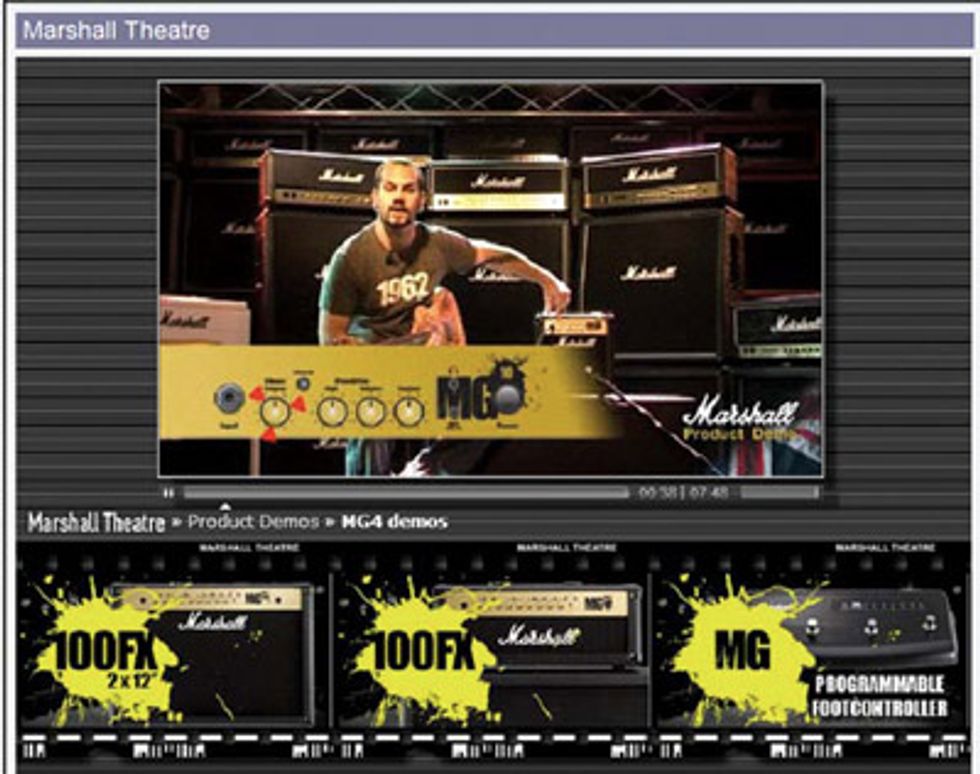Open the Product Demos breadcrumb link
Image resolution: width=980 pixels, height=774 pixels.
(253, 522)
